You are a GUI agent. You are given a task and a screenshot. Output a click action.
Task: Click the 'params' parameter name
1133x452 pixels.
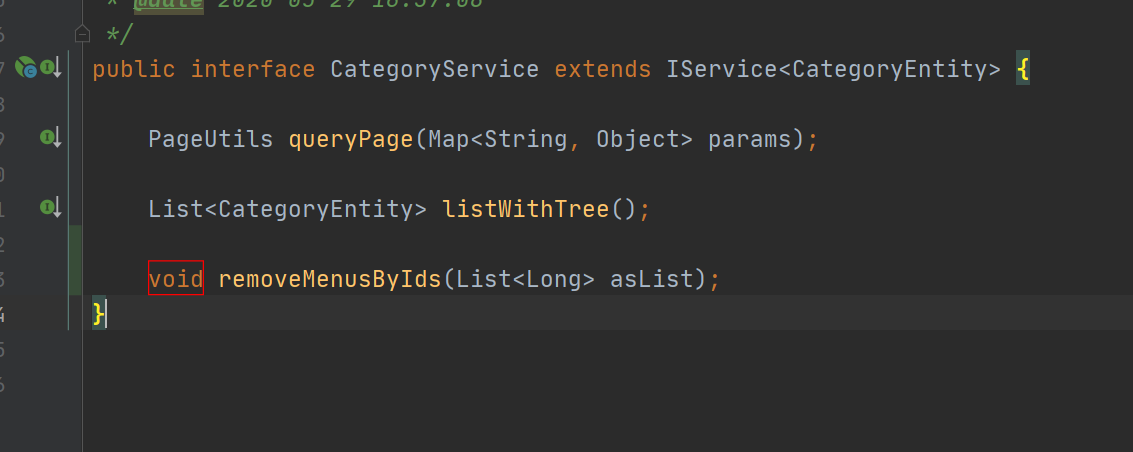(750, 139)
